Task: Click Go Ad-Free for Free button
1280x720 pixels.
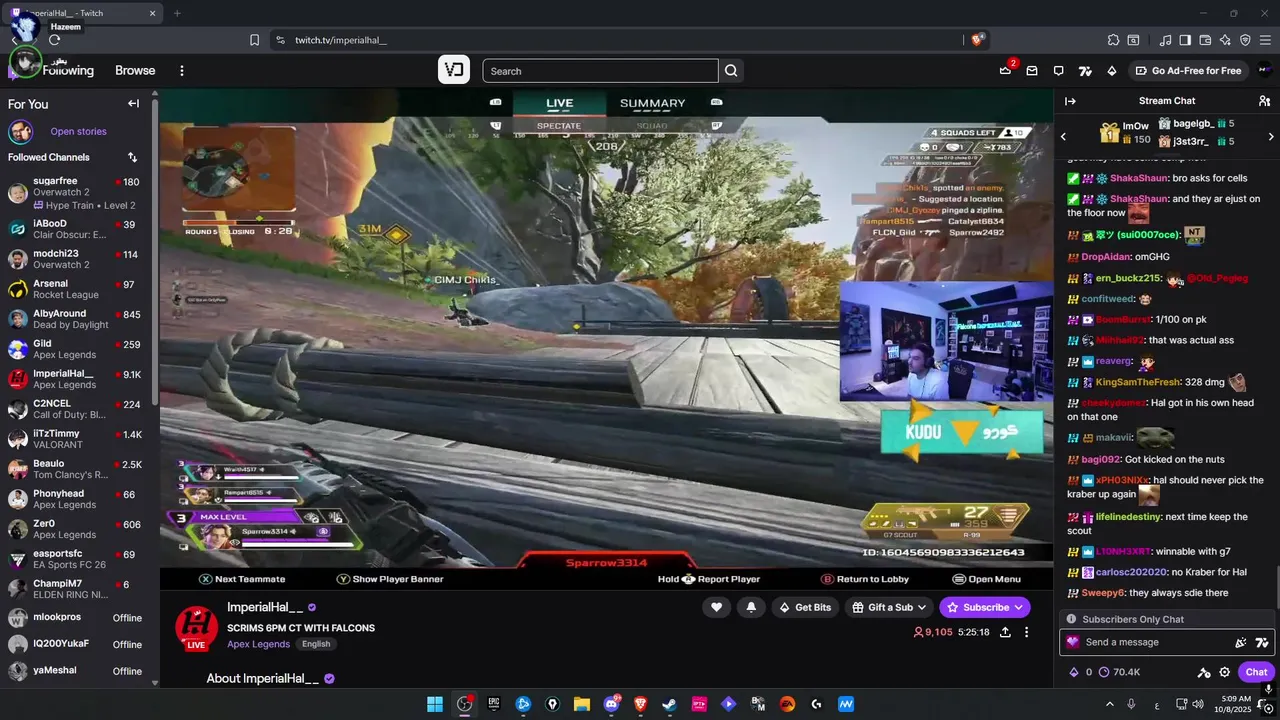Action: tap(1187, 71)
